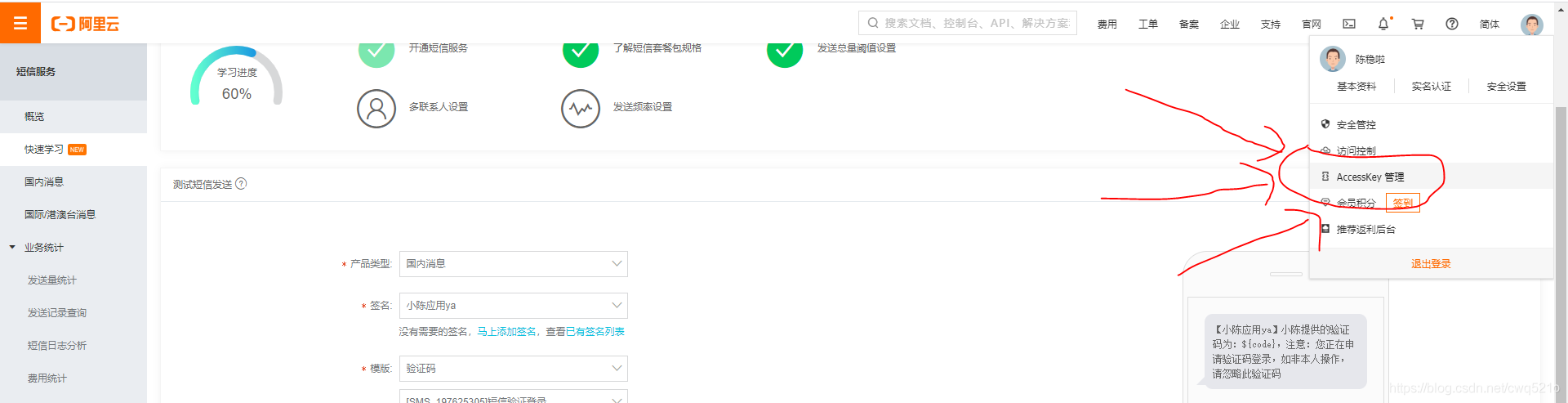Click the 已有签名列表 link
The height and width of the screenshot is (403, 1568).
click(595, 331)
